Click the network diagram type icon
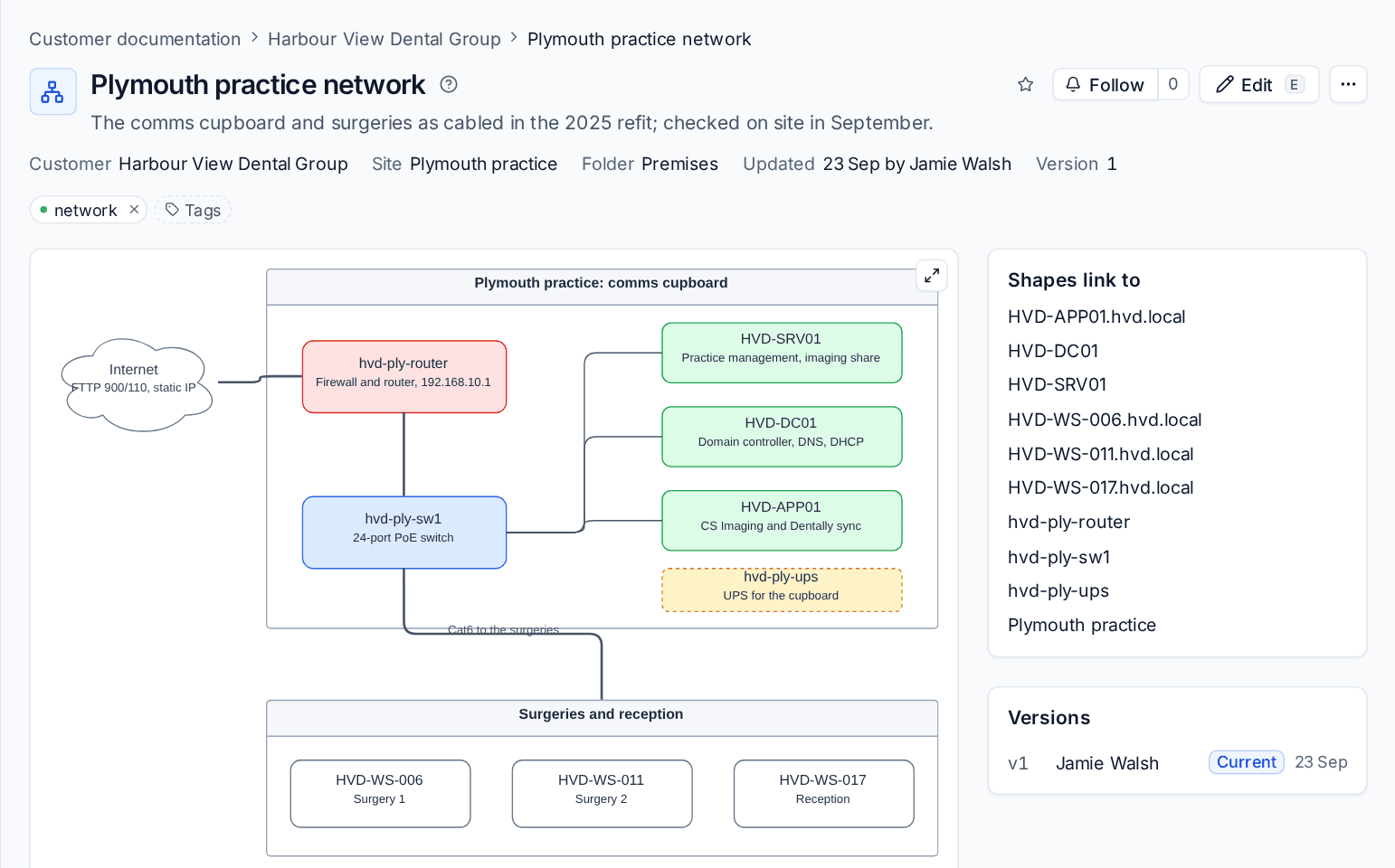 52,91
